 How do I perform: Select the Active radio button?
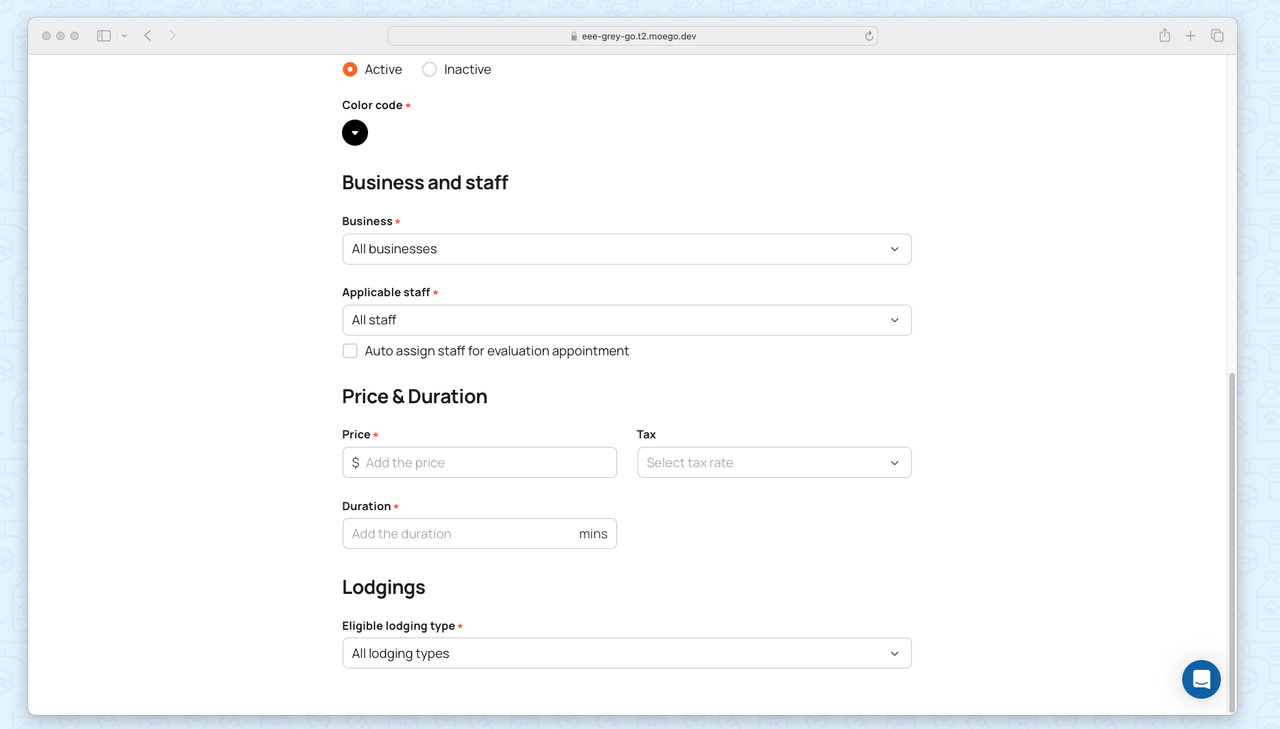pos(350,69)
